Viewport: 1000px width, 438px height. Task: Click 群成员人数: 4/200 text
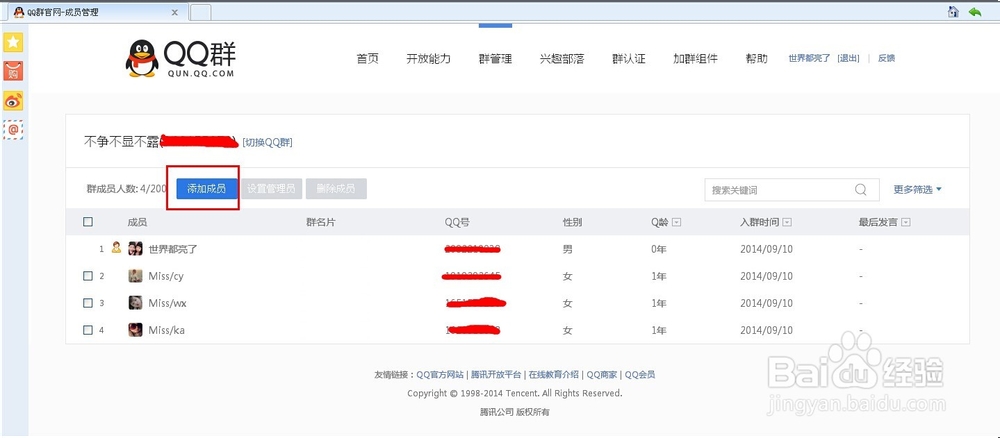click(x=127, y=189)
